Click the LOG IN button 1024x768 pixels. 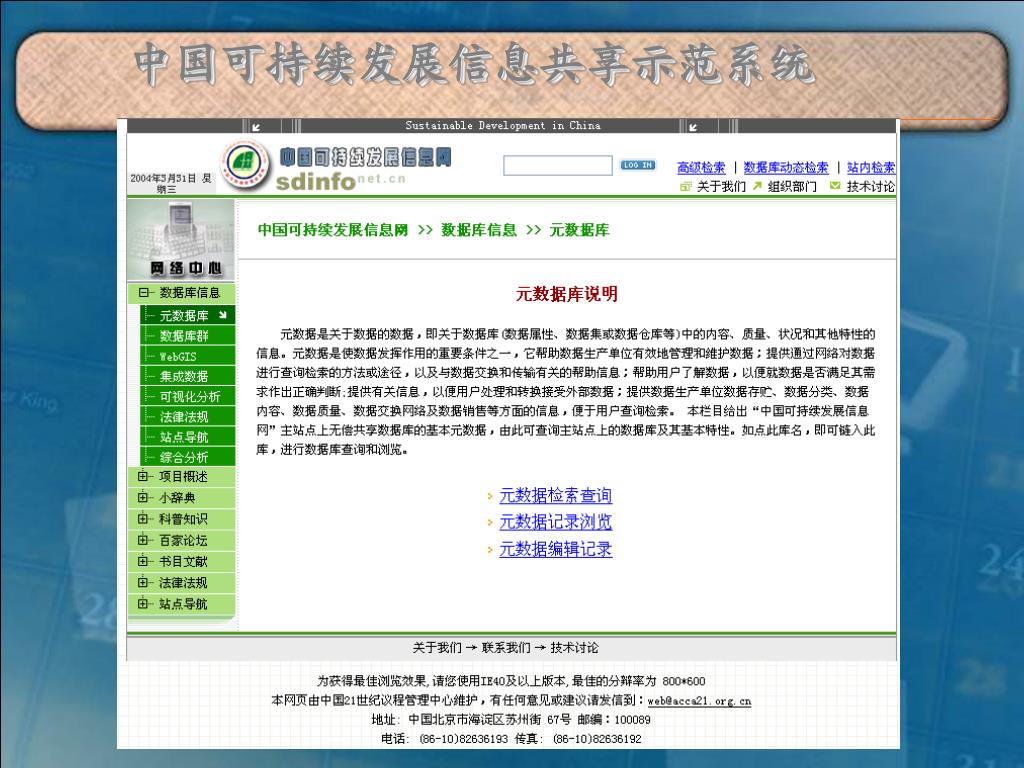click(637, 165)
